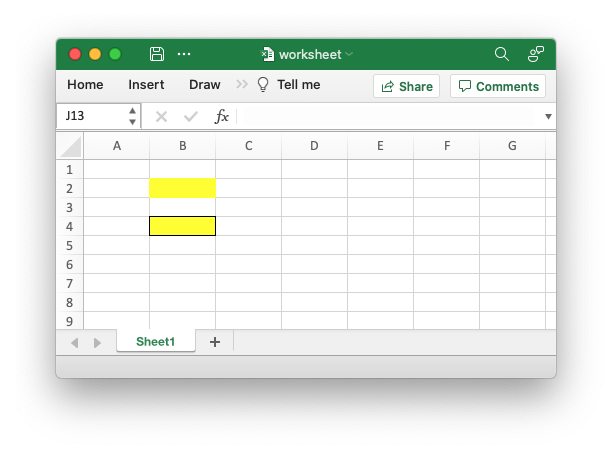The width and height of the screenshot is (612, 452).
Task: Click the Search magnifier icon
Action: tap(502, 54)
